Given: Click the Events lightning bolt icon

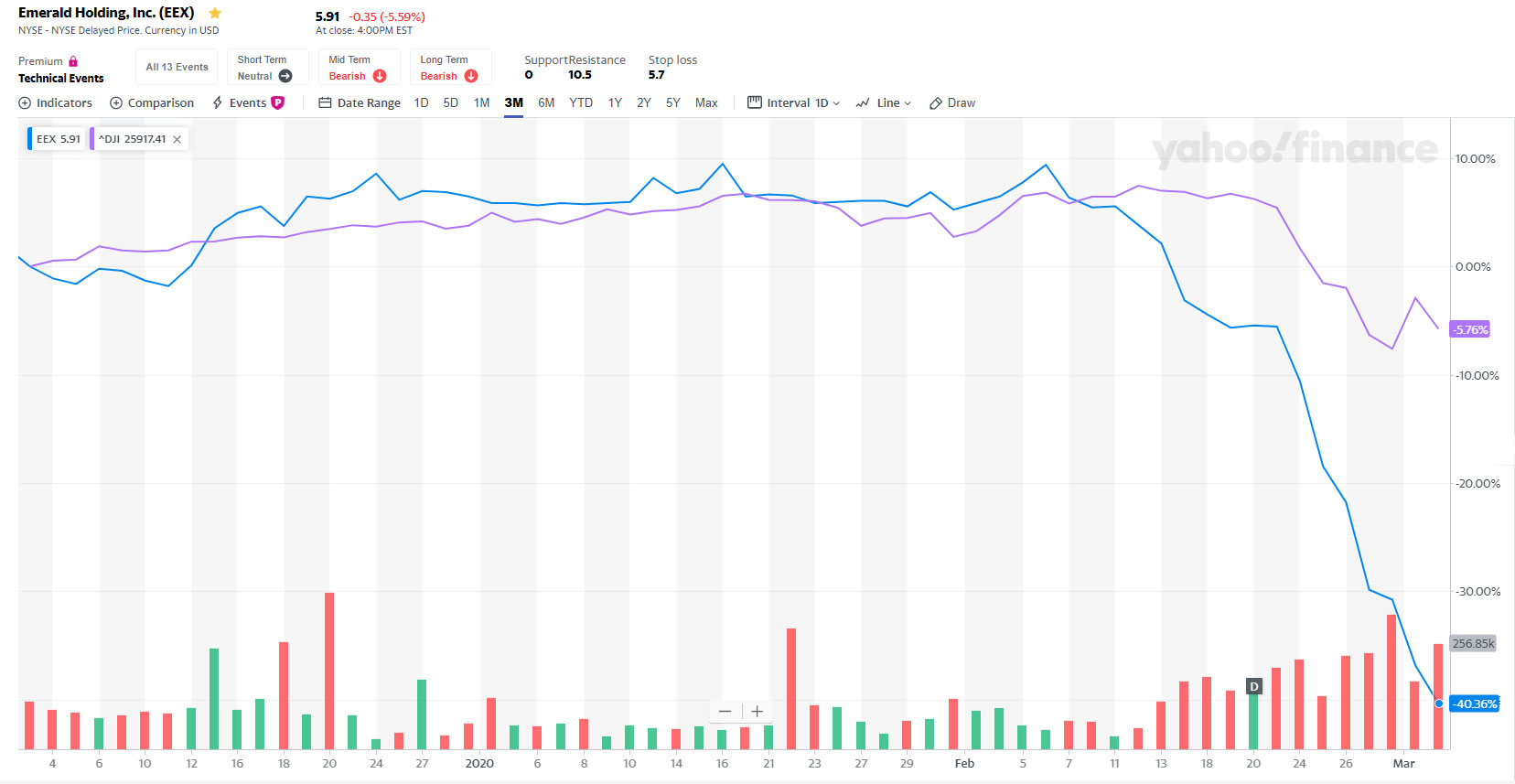Looking at the screenshot, I should [218, 103].
